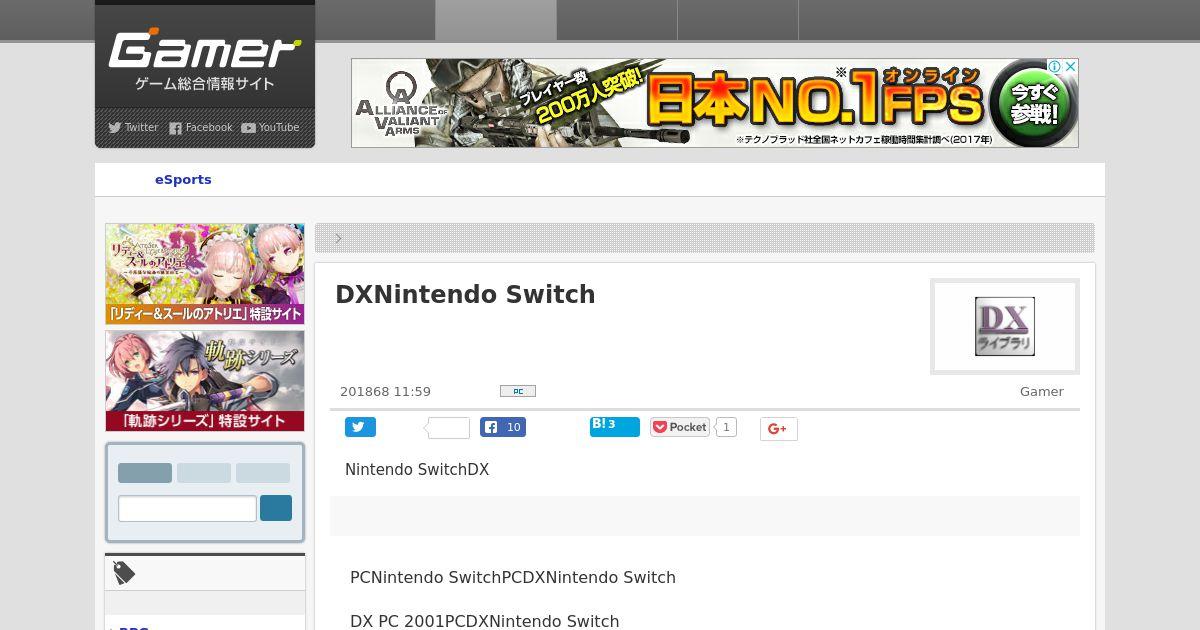Open the Kiseki series special site banner
This screenshot has height=630, width=1200.
[x=205, y=381]
